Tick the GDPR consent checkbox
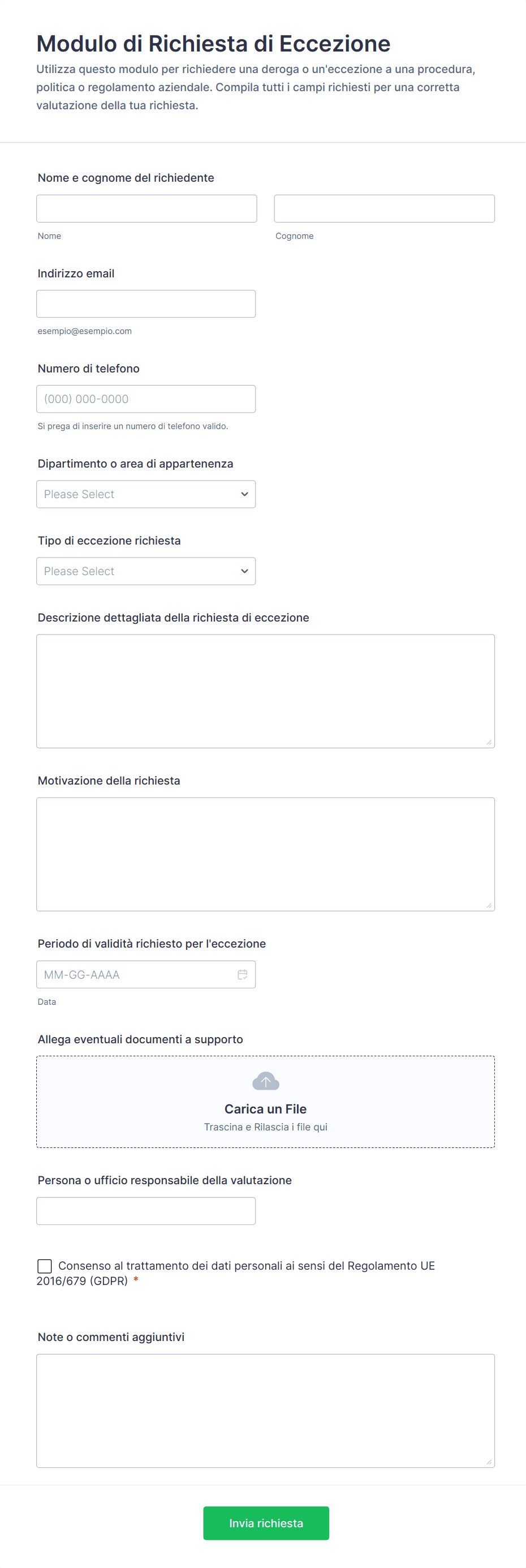The width and height of the screenshot is (526, 1568). pos(45,1266)
